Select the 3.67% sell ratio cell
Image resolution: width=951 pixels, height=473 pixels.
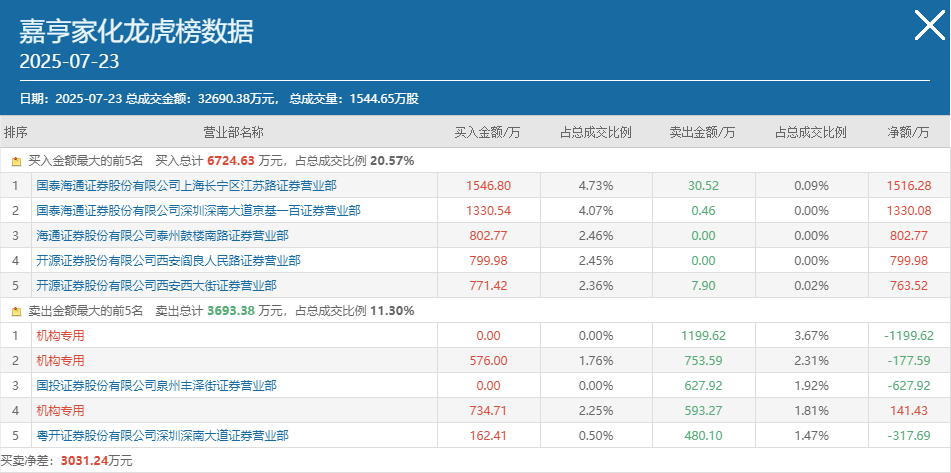click(x=812, y=335)
